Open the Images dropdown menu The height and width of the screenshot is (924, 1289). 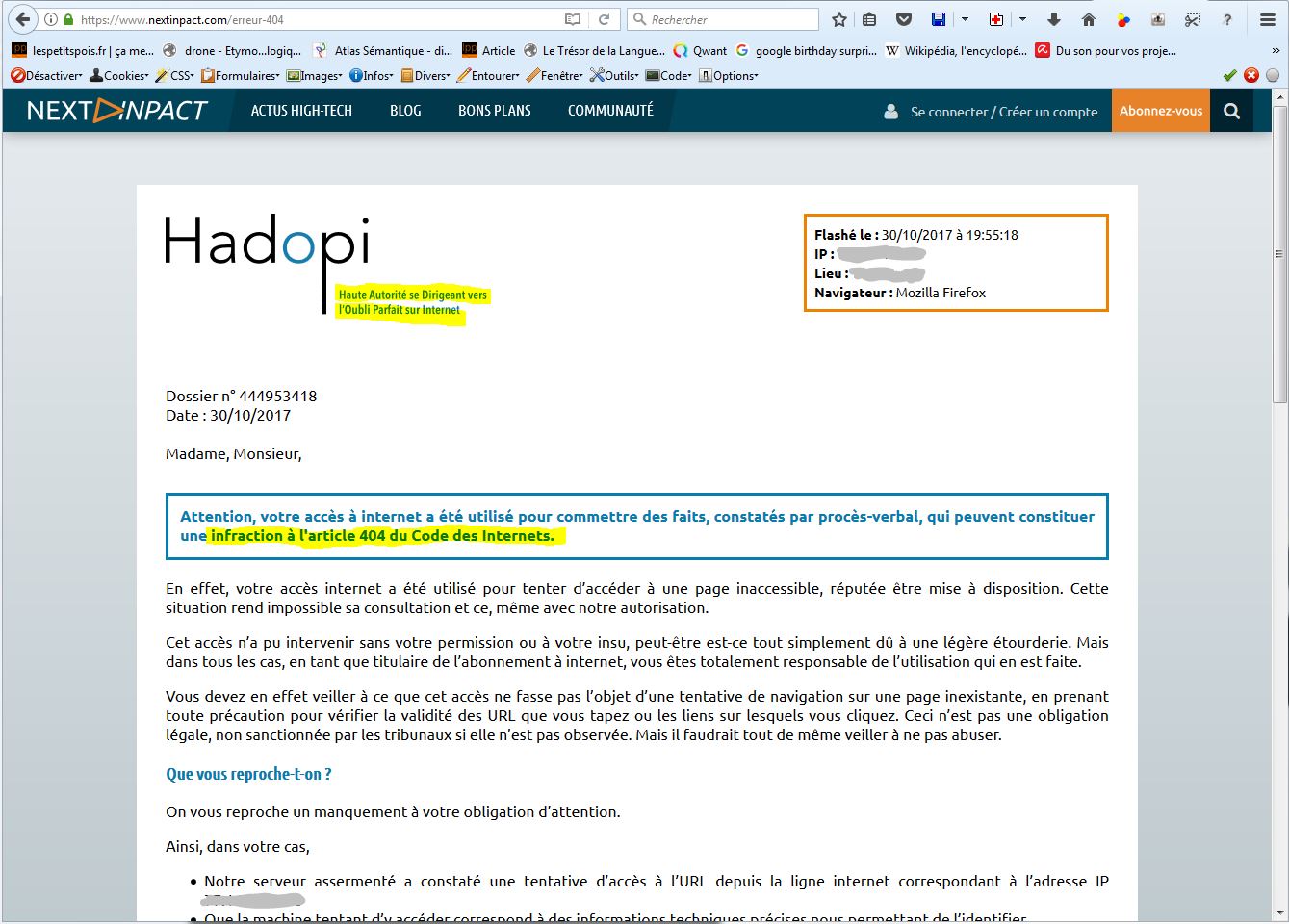click(x=315, y=75)
